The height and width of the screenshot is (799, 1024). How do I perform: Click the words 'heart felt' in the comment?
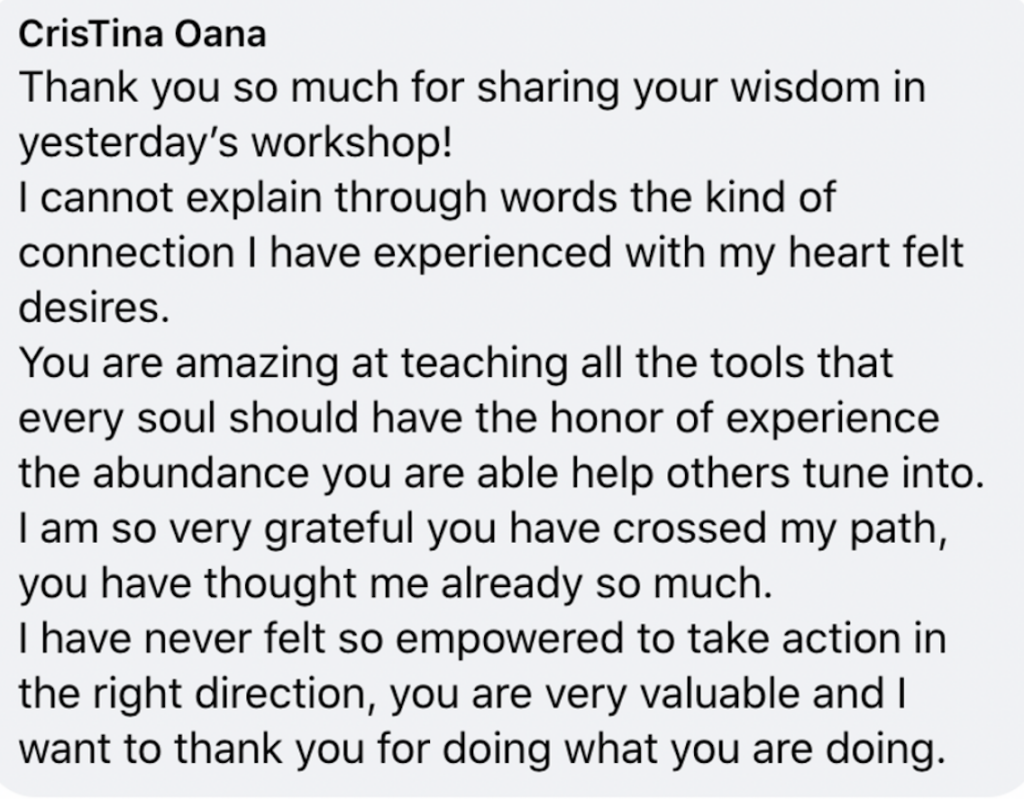[x=881, y=253]
